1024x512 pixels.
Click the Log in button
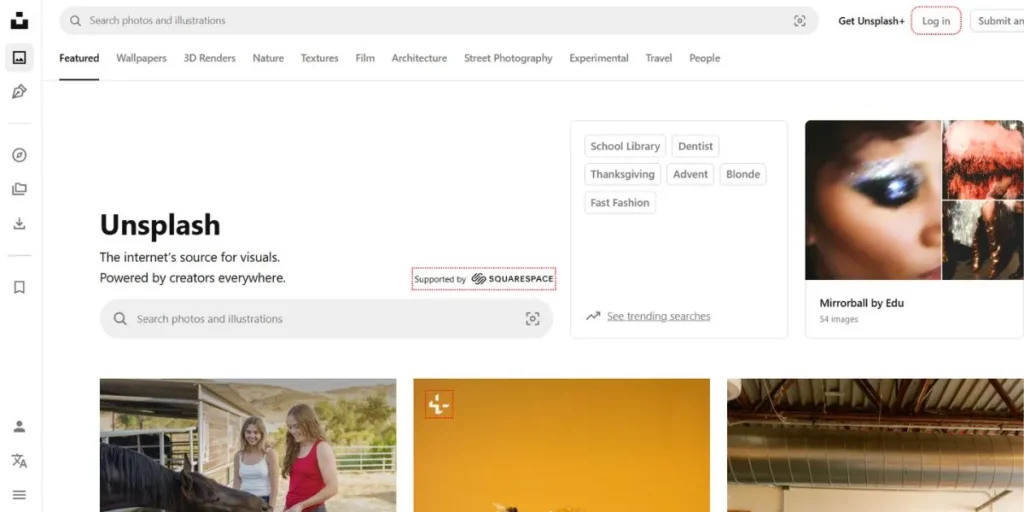tap(936, 21)
